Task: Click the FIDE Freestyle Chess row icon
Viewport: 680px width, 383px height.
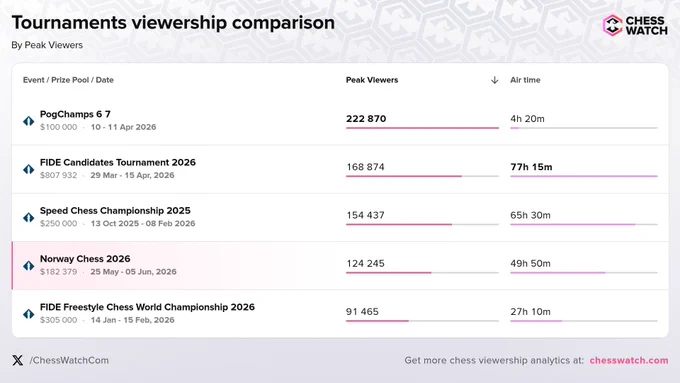Action: click(x=29, y=314)
